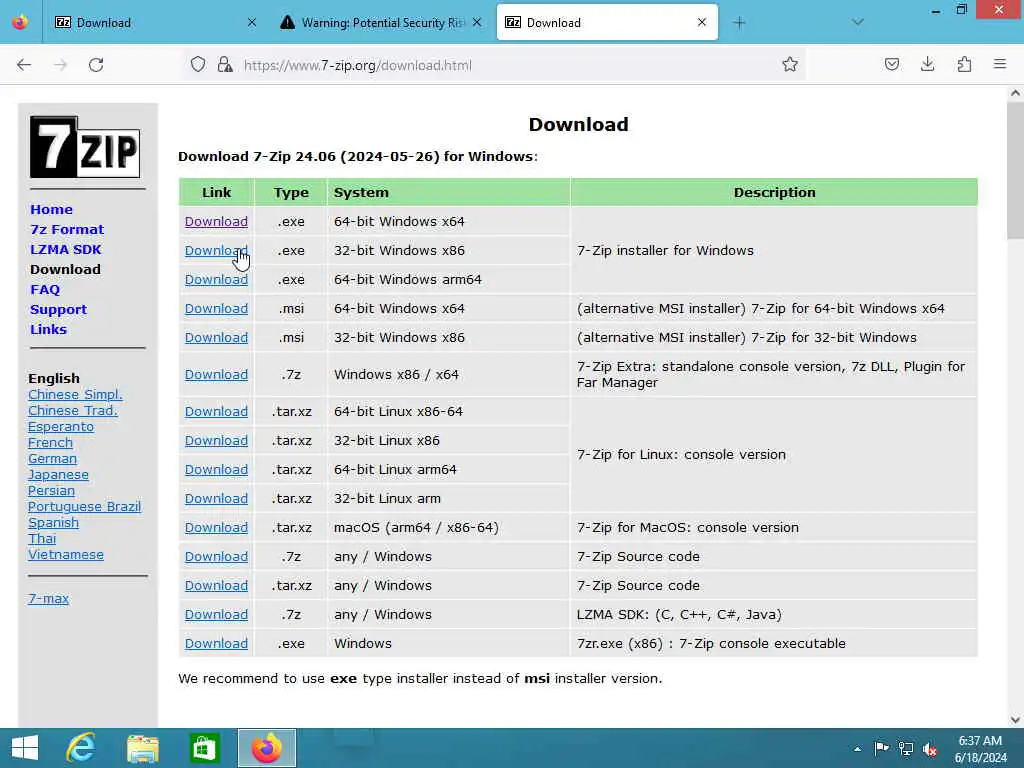Click the Firefox back arrow button

pos(24,65)
